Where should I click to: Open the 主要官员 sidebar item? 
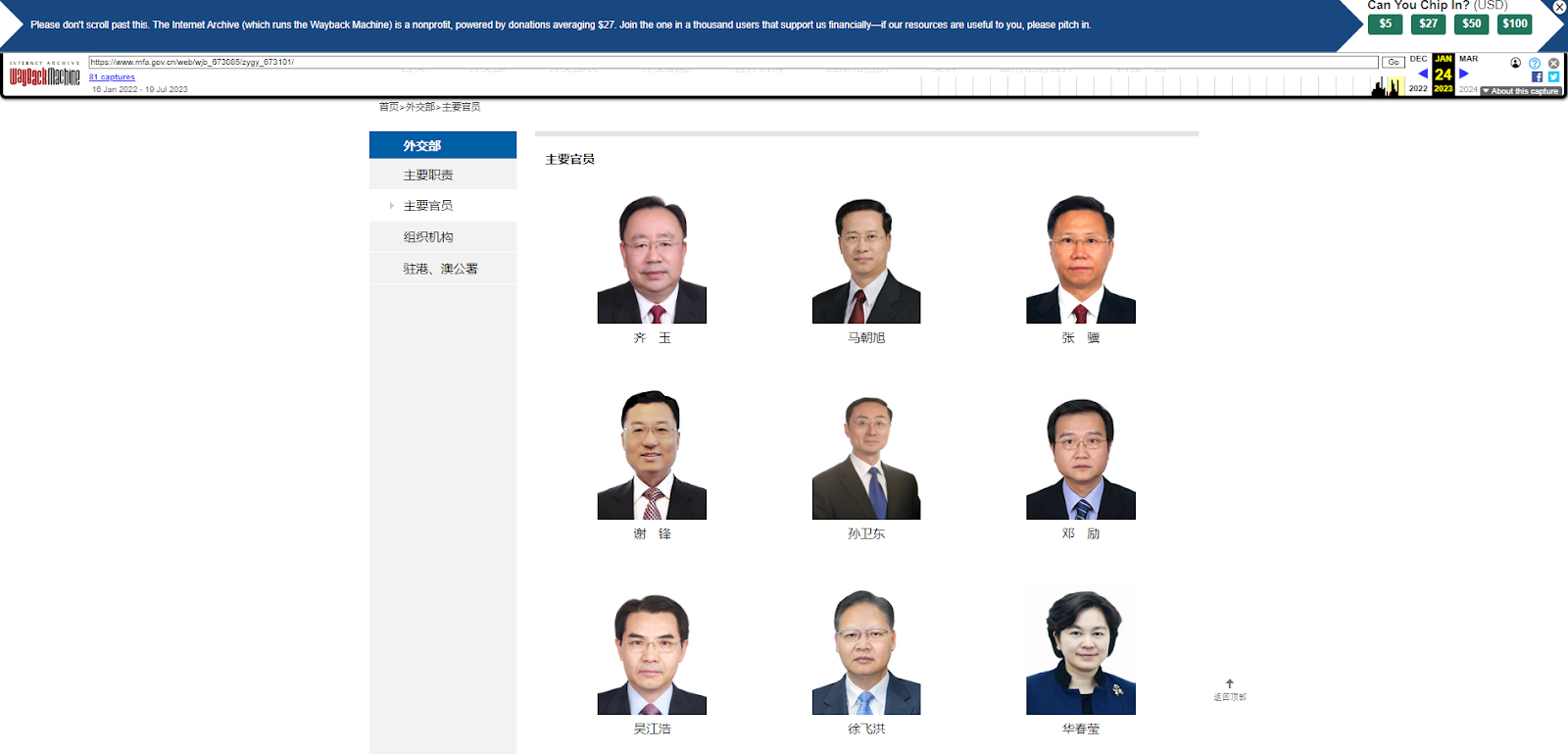[443, 206]
